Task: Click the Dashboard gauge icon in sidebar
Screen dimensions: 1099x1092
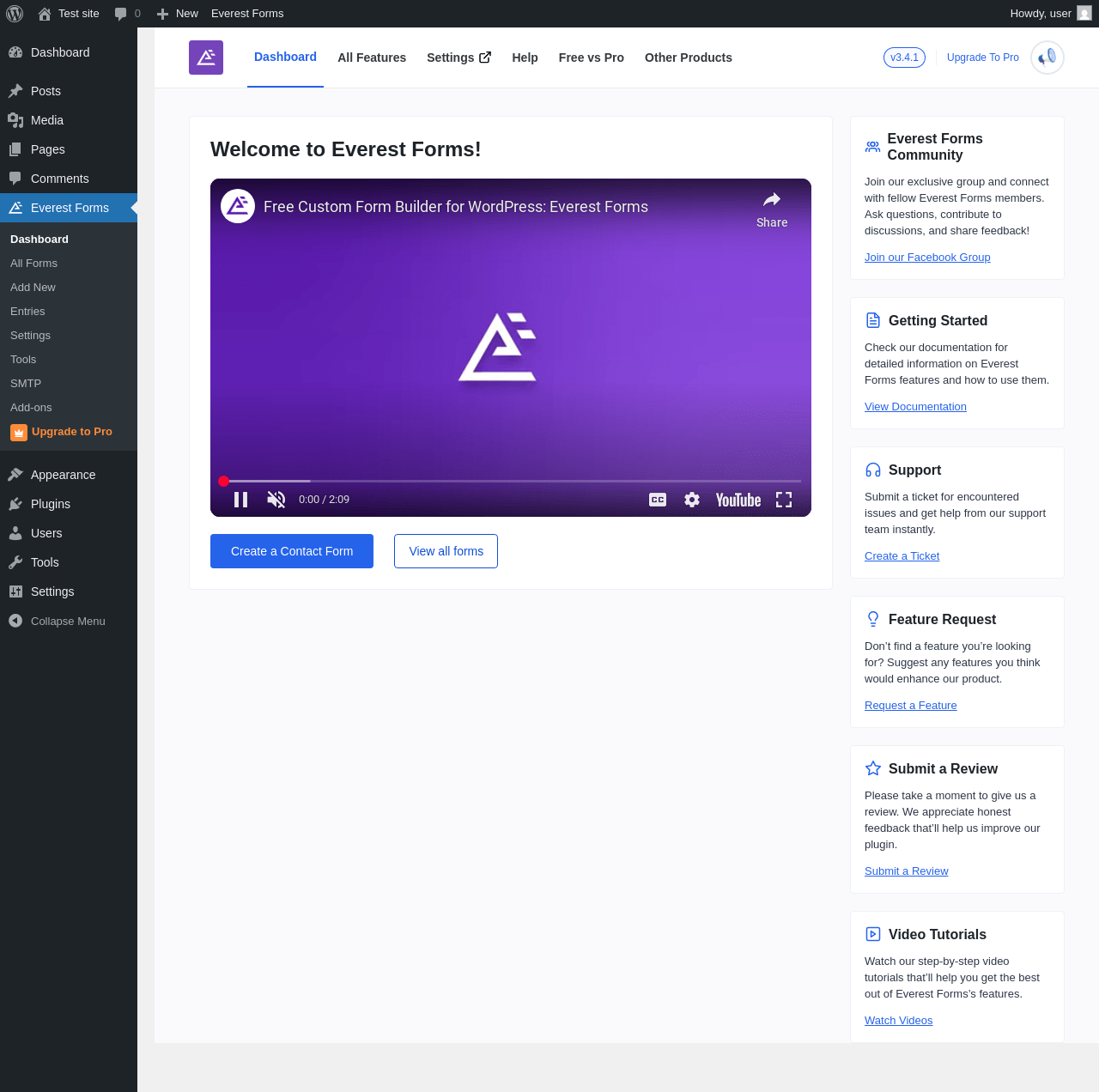Action: pyautogui.click(x=15, y=52)
